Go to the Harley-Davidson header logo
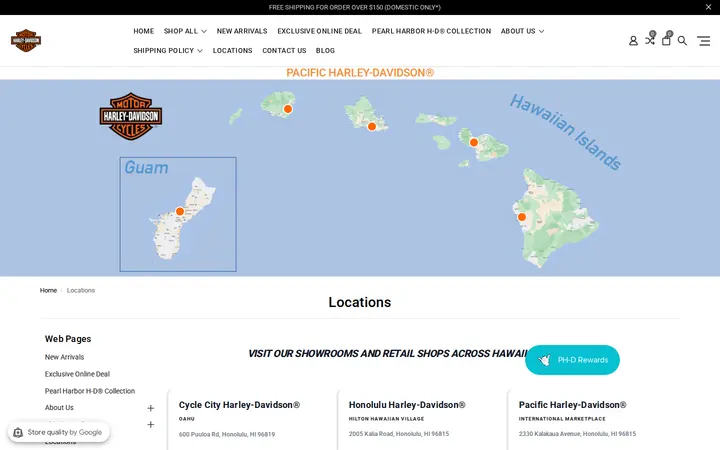720x450 pixels. pyautogui.click(x=26, y=40)
